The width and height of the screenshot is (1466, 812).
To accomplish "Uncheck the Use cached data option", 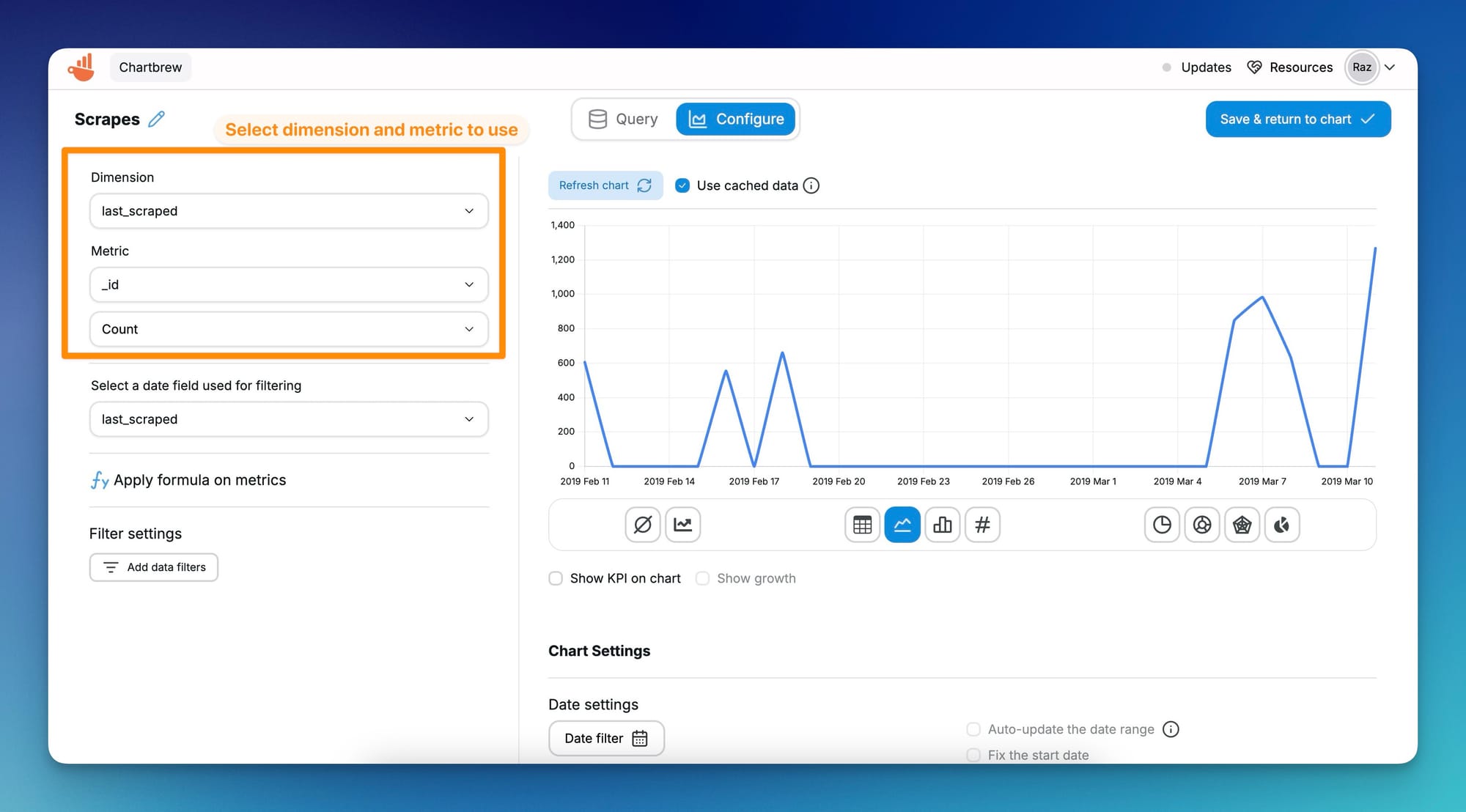I will click(x=682, y=185).
